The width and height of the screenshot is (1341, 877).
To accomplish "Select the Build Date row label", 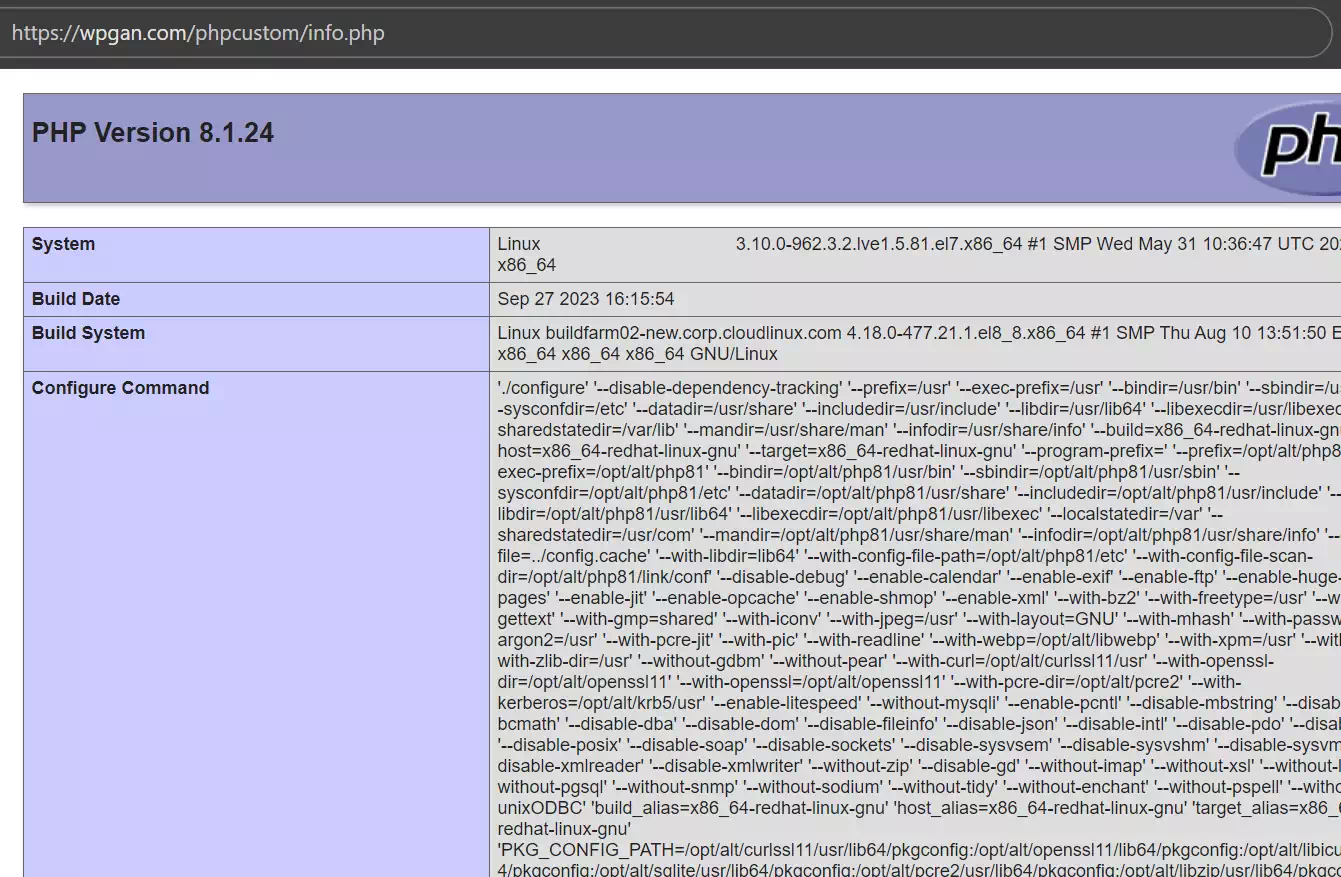I will (76, 299).
